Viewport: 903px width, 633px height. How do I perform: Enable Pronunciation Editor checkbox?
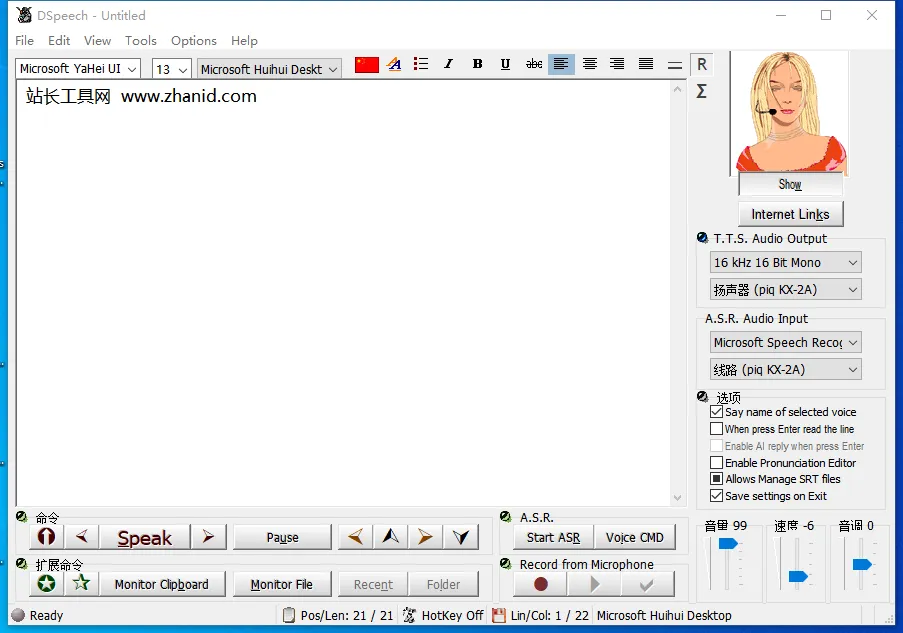click(716, 463)
